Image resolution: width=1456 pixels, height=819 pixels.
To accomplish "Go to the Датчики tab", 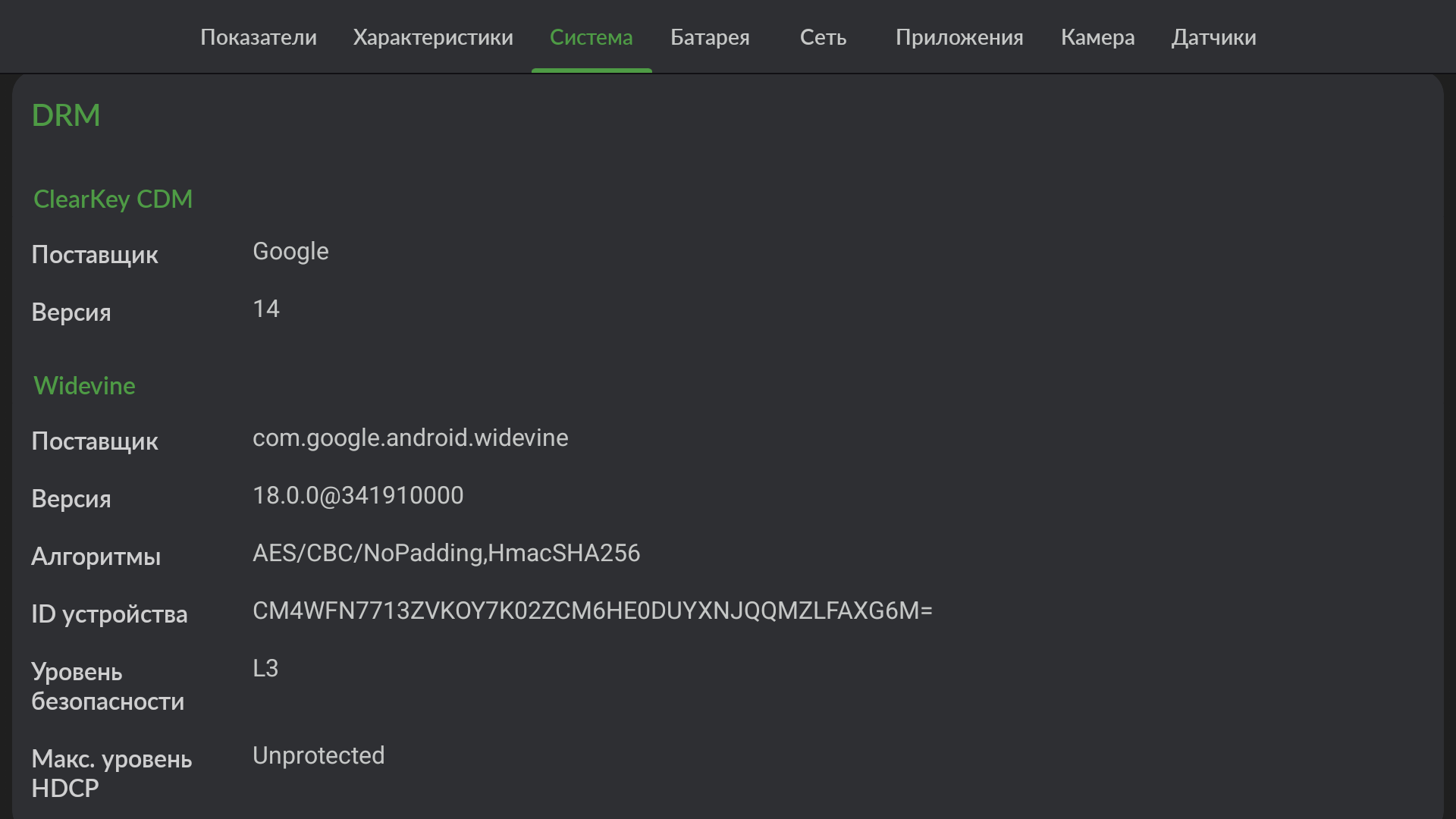I will point(1213,37).
